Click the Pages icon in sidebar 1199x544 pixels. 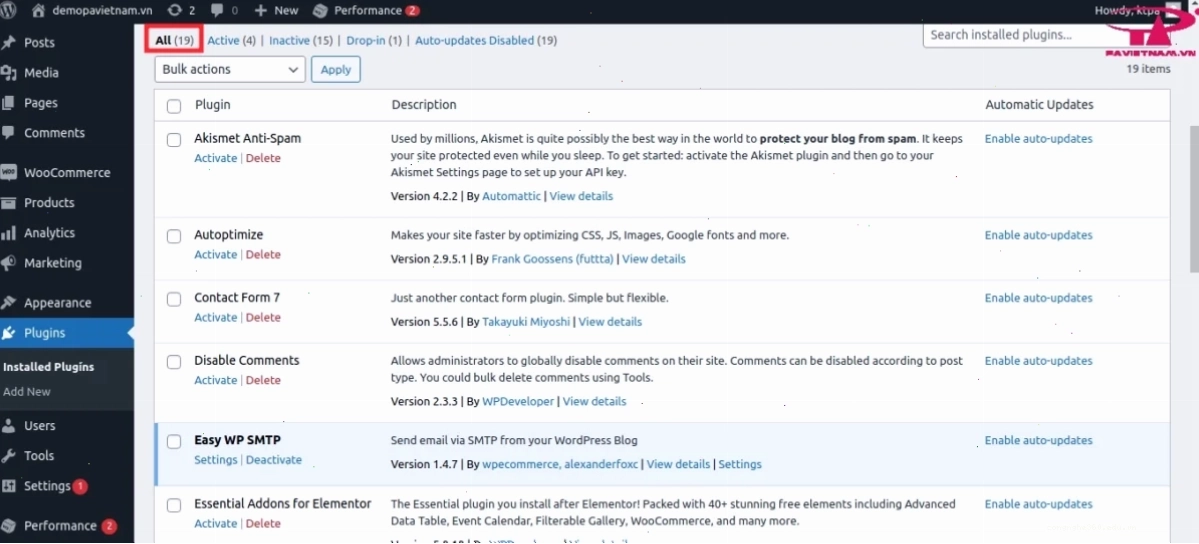(9, 103)
